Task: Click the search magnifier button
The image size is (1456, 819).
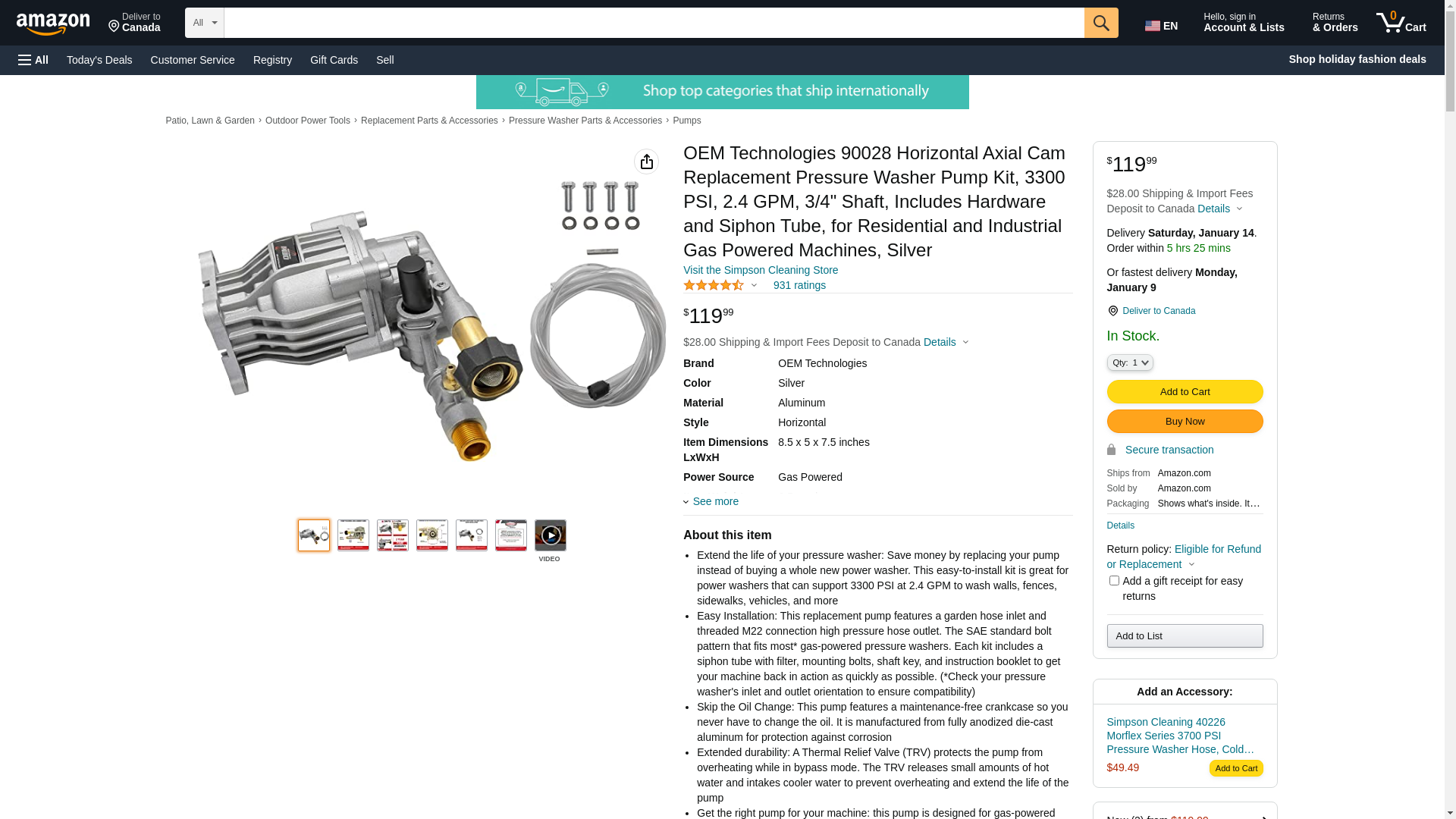Action: pos(1101,23)
